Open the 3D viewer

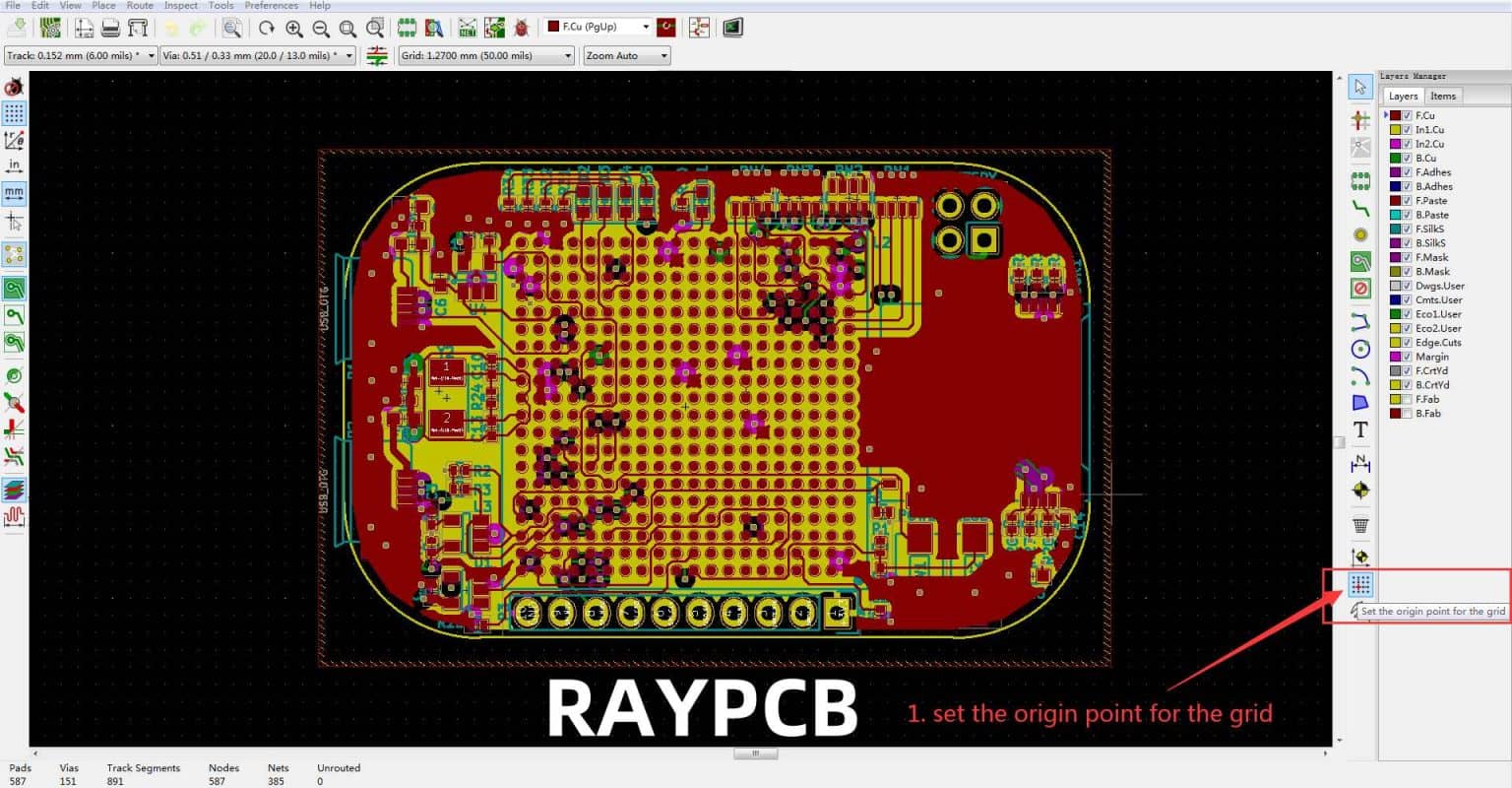(731, 27)
